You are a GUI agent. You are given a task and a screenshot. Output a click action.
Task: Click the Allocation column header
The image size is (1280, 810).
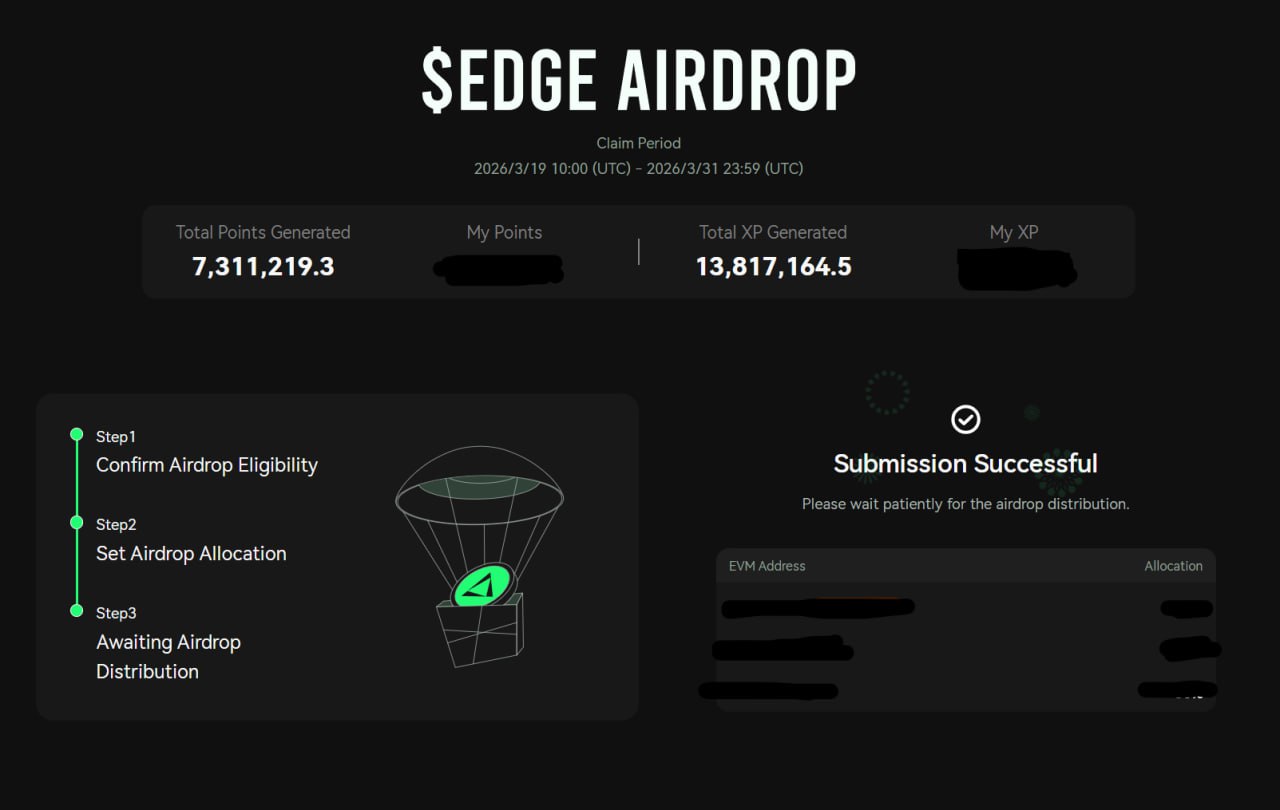[x=1173, y=566]
